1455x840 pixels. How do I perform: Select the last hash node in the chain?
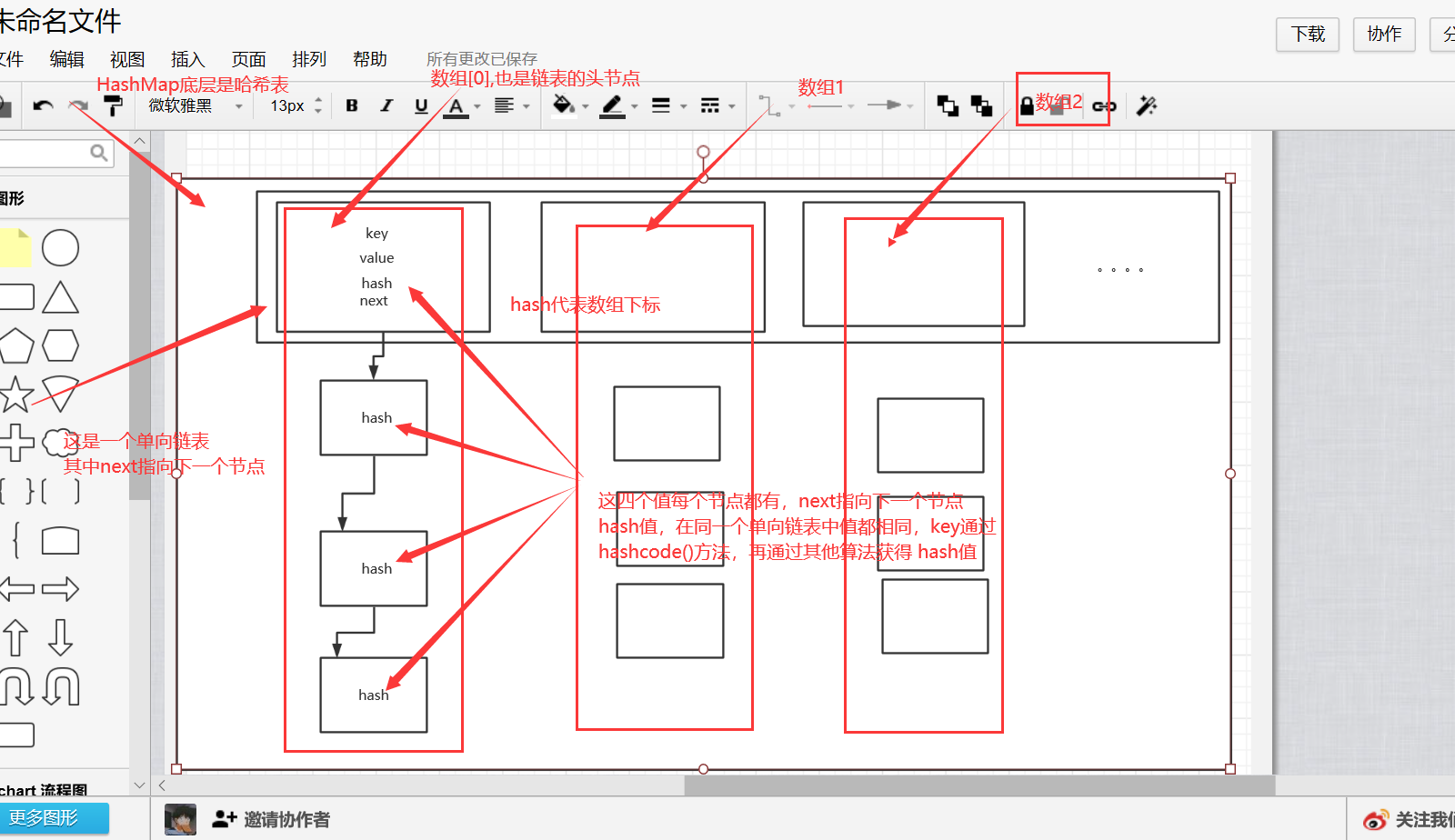[x=374, y=695]
